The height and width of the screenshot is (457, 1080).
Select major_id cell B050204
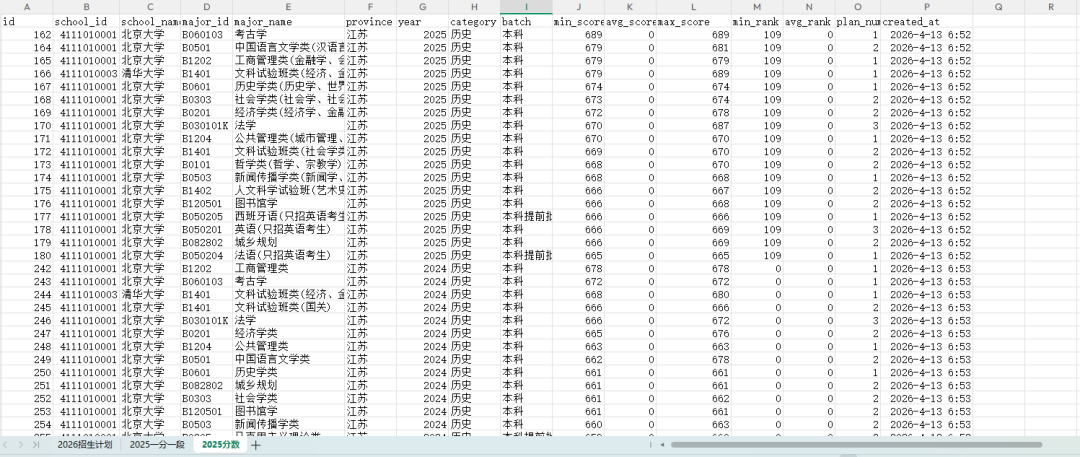point(207,256)
